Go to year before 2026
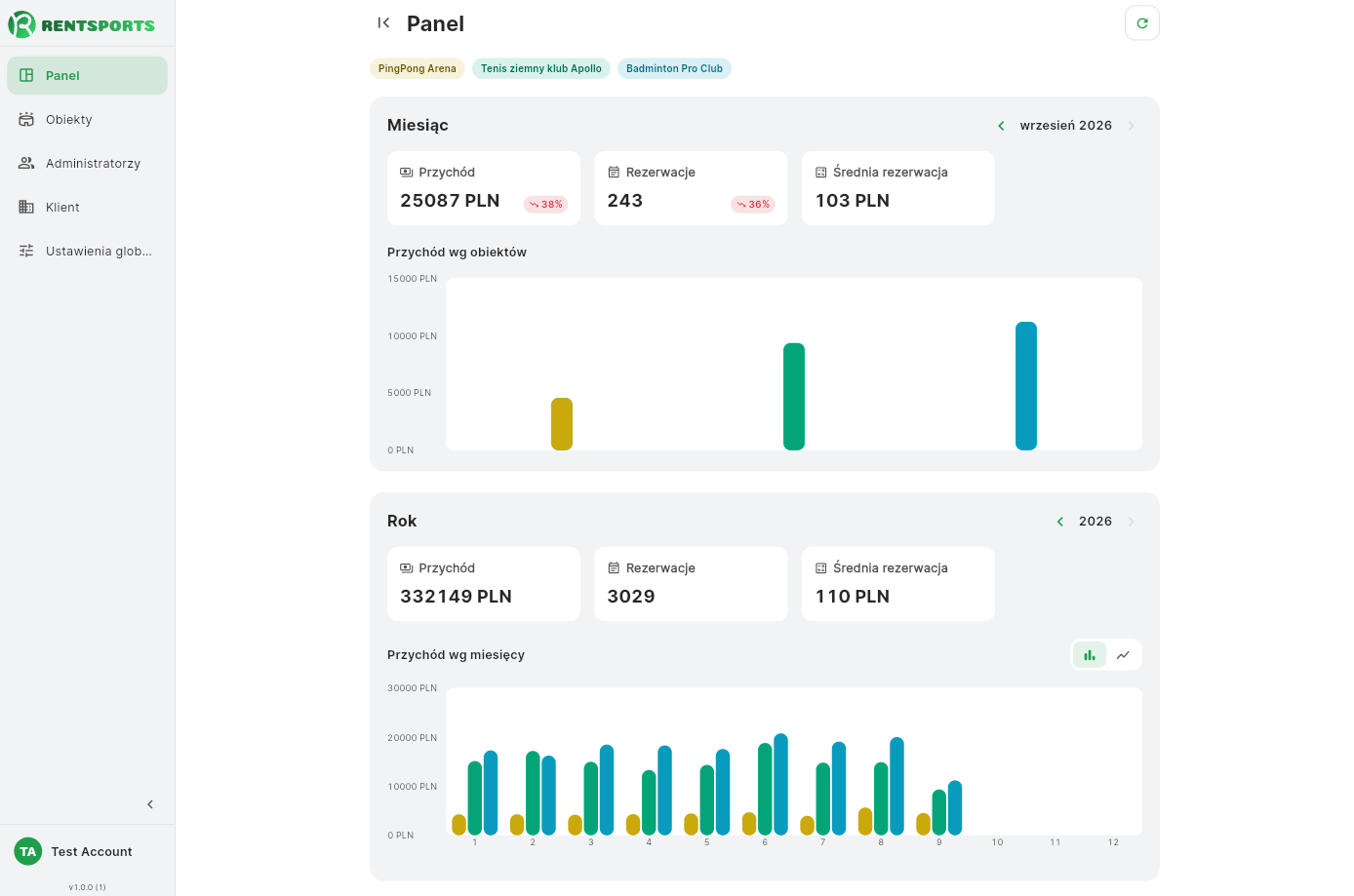This screenshot has width=1354, height=896. pos(1060,522)
